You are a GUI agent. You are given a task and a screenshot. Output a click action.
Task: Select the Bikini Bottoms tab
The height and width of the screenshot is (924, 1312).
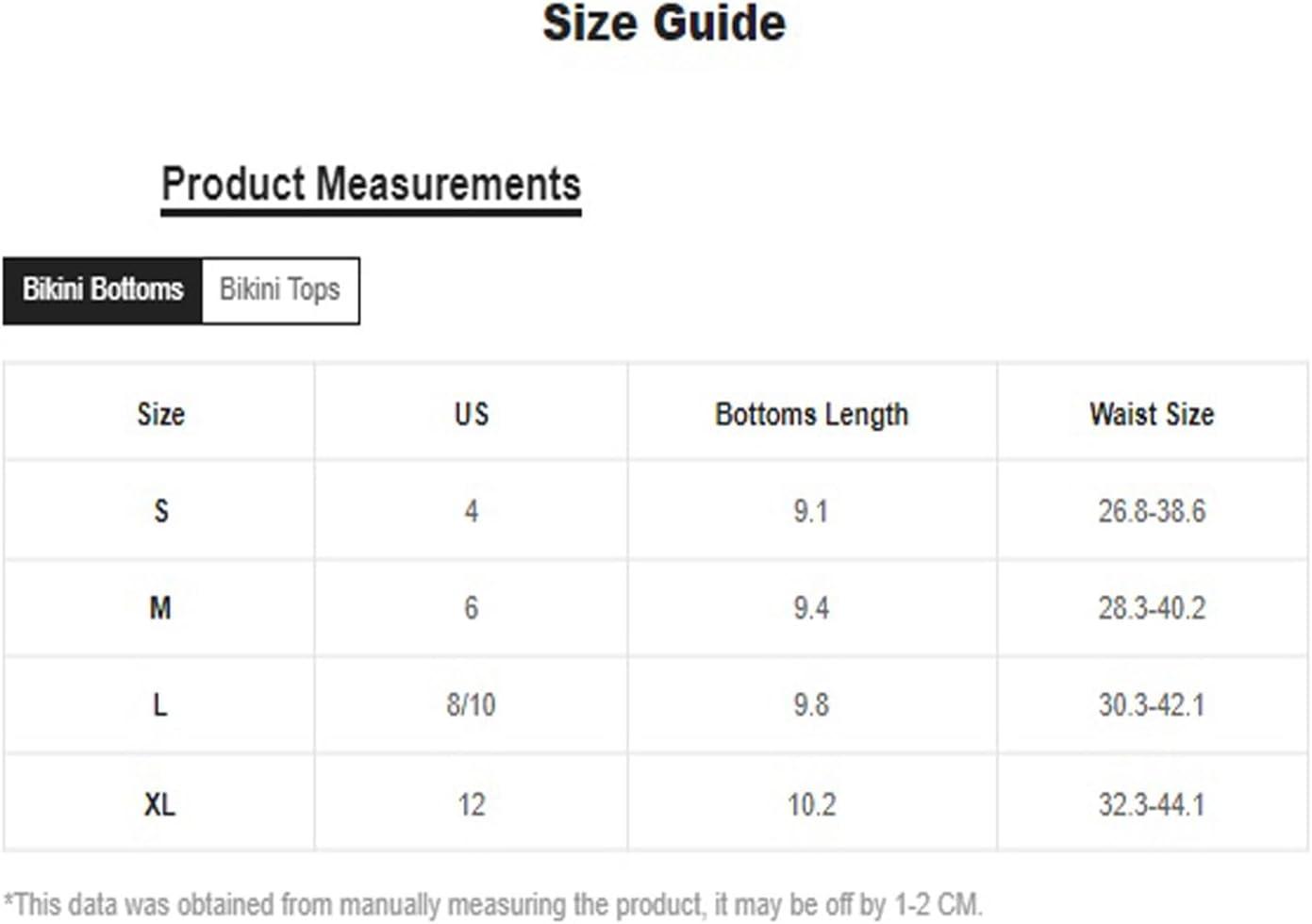coord(103,290)
